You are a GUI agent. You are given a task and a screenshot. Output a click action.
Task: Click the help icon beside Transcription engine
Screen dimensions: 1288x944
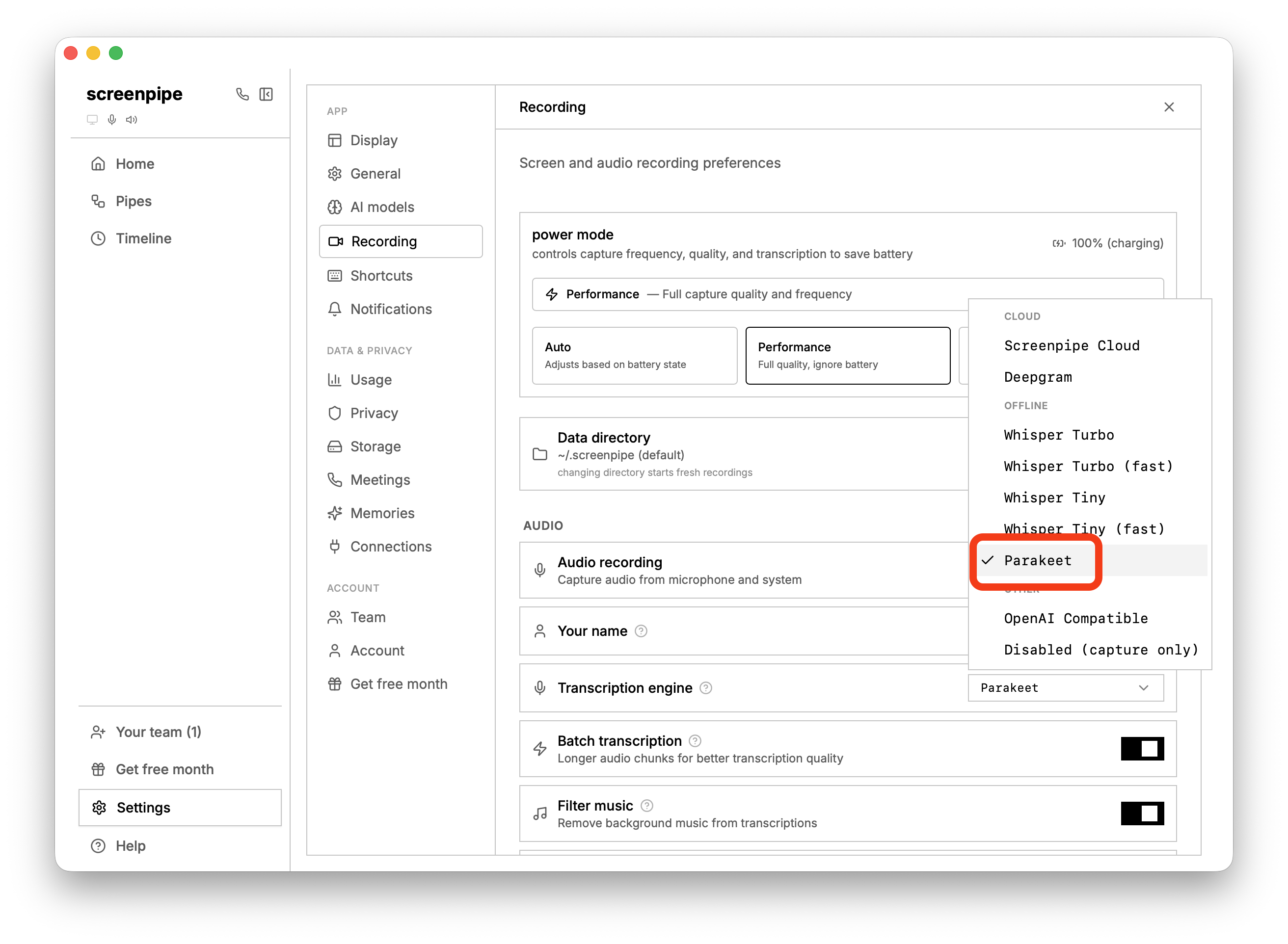pyautogui.click(x=706, y=688)
